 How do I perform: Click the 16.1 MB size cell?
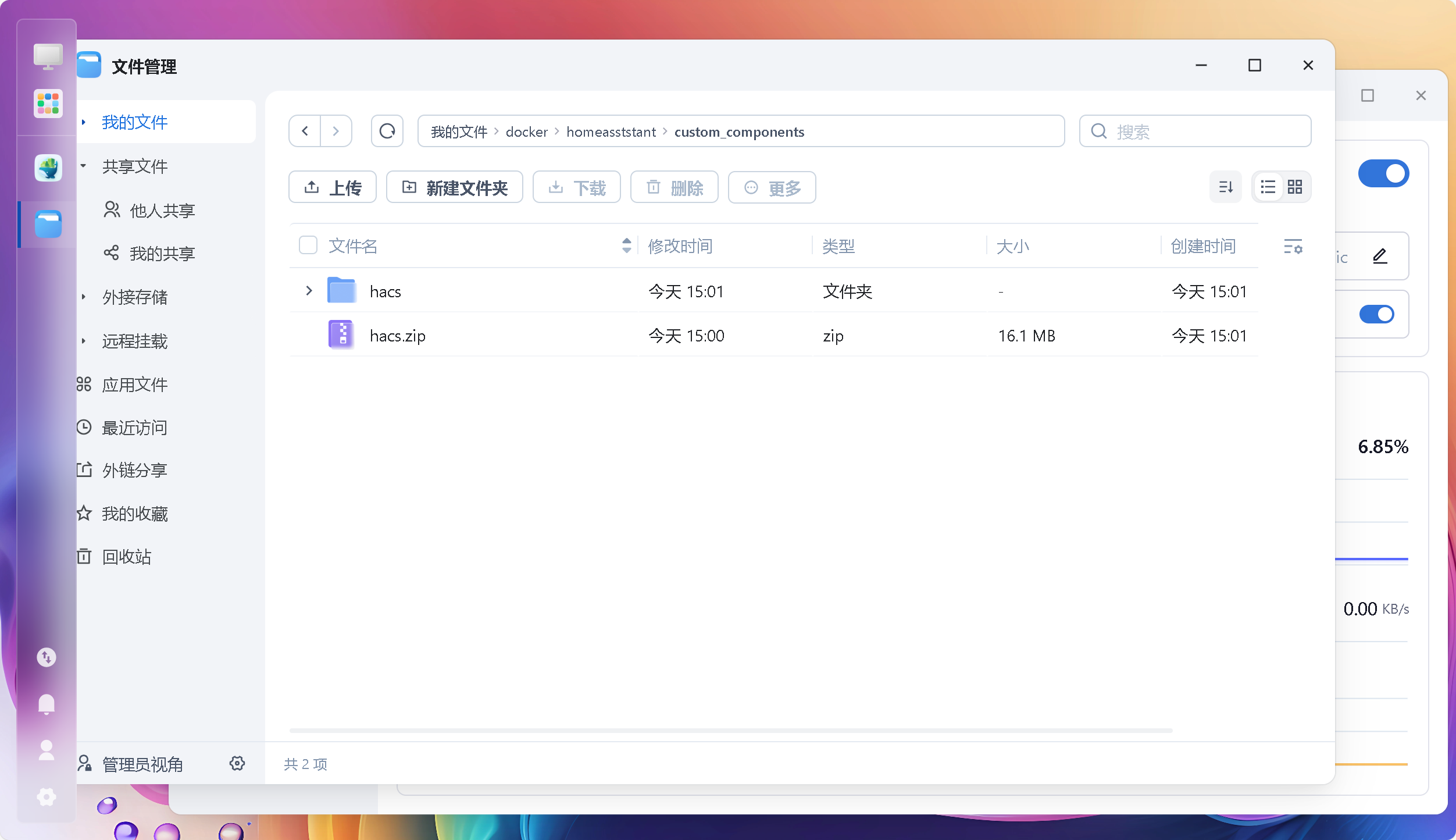tap(1026, 335)
